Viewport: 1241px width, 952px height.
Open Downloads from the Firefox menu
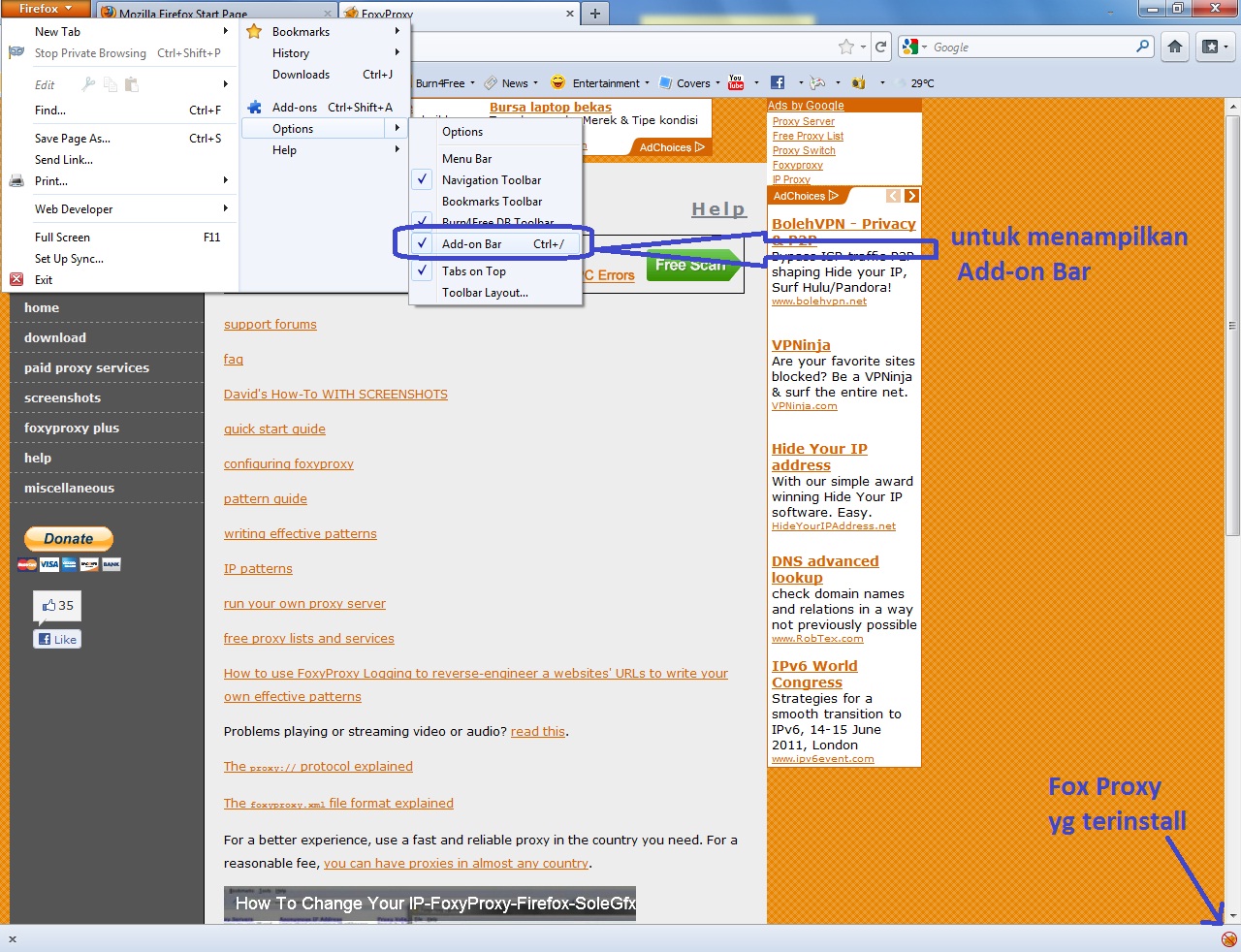(325, 75)
